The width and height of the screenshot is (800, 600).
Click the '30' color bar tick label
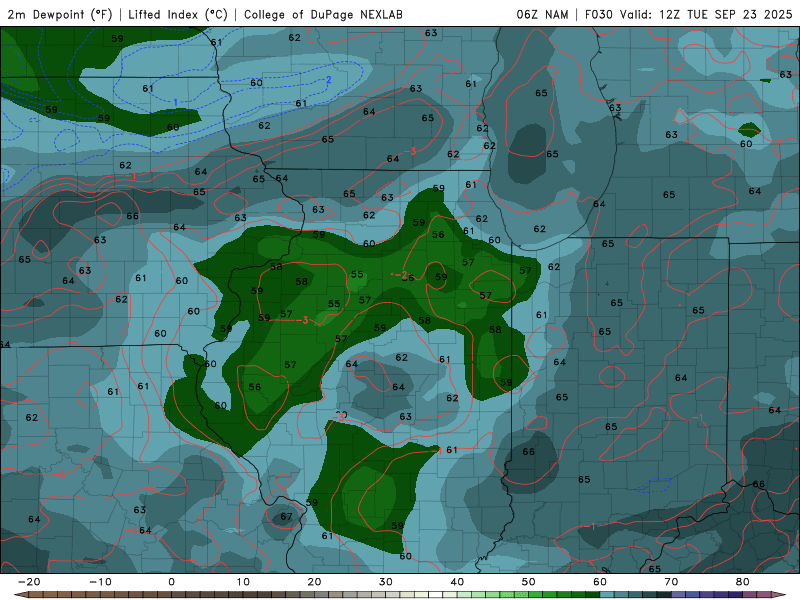[386, 582]
